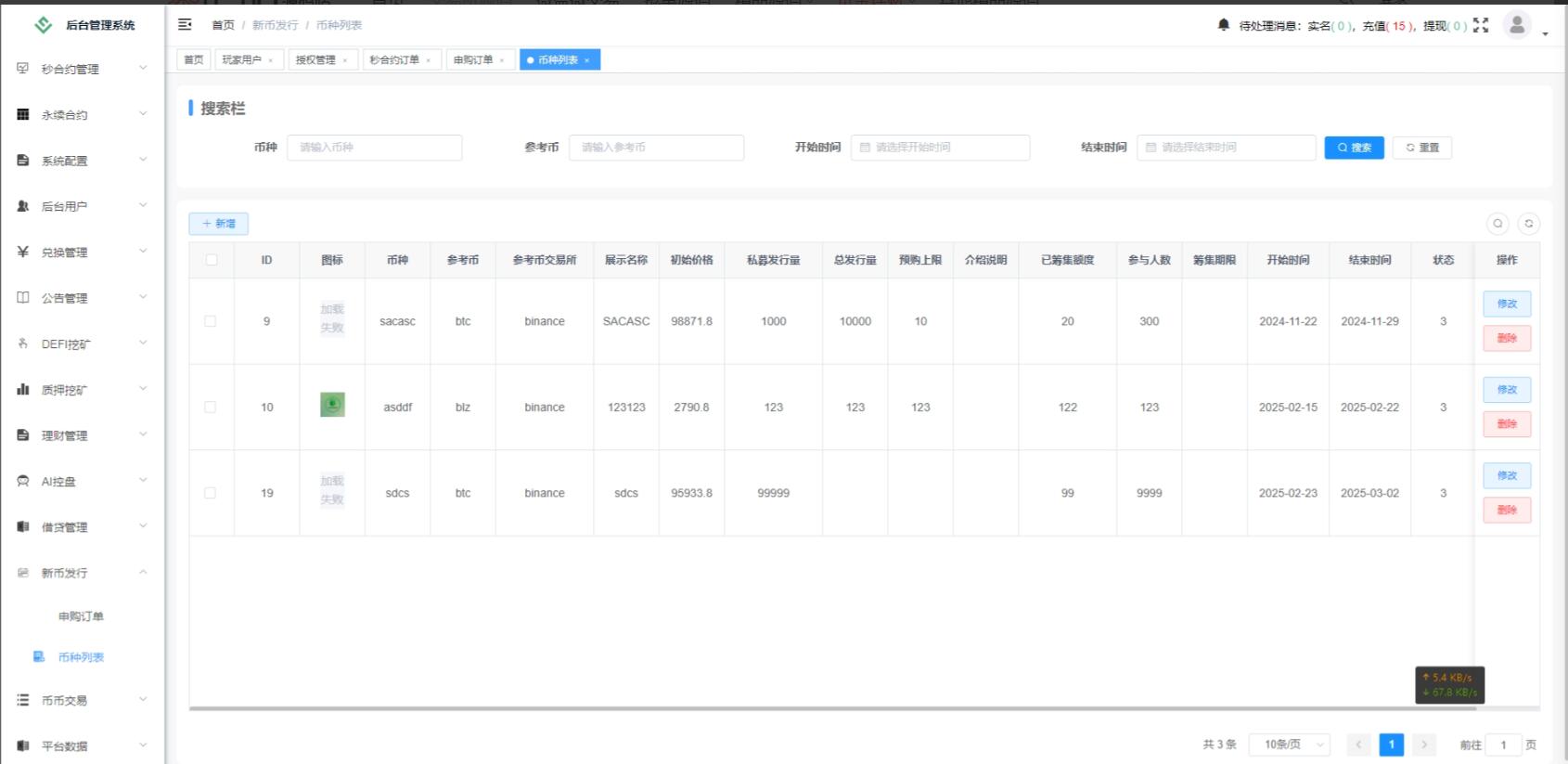Toggle the select-all header checkbox

[212, 260]
